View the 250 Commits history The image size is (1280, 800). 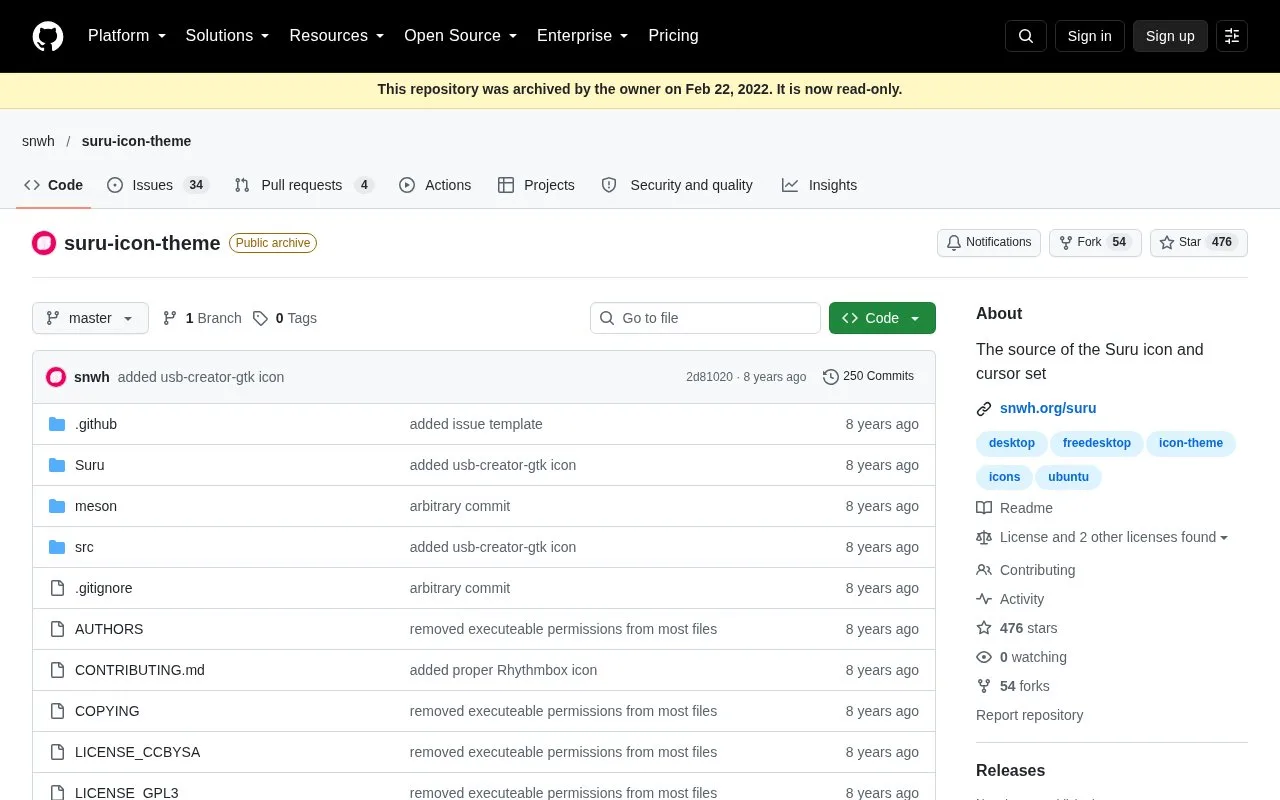868,377
